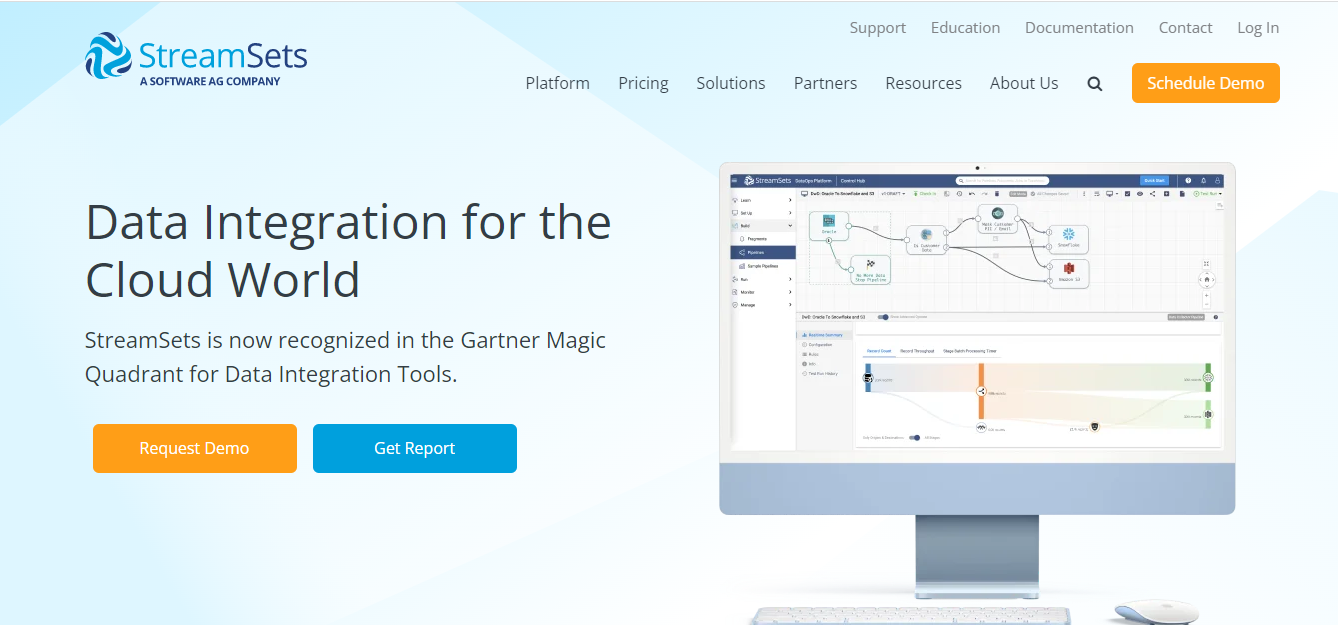Open the Education link
1338x625 pixels.
click(x=965, y=28)
